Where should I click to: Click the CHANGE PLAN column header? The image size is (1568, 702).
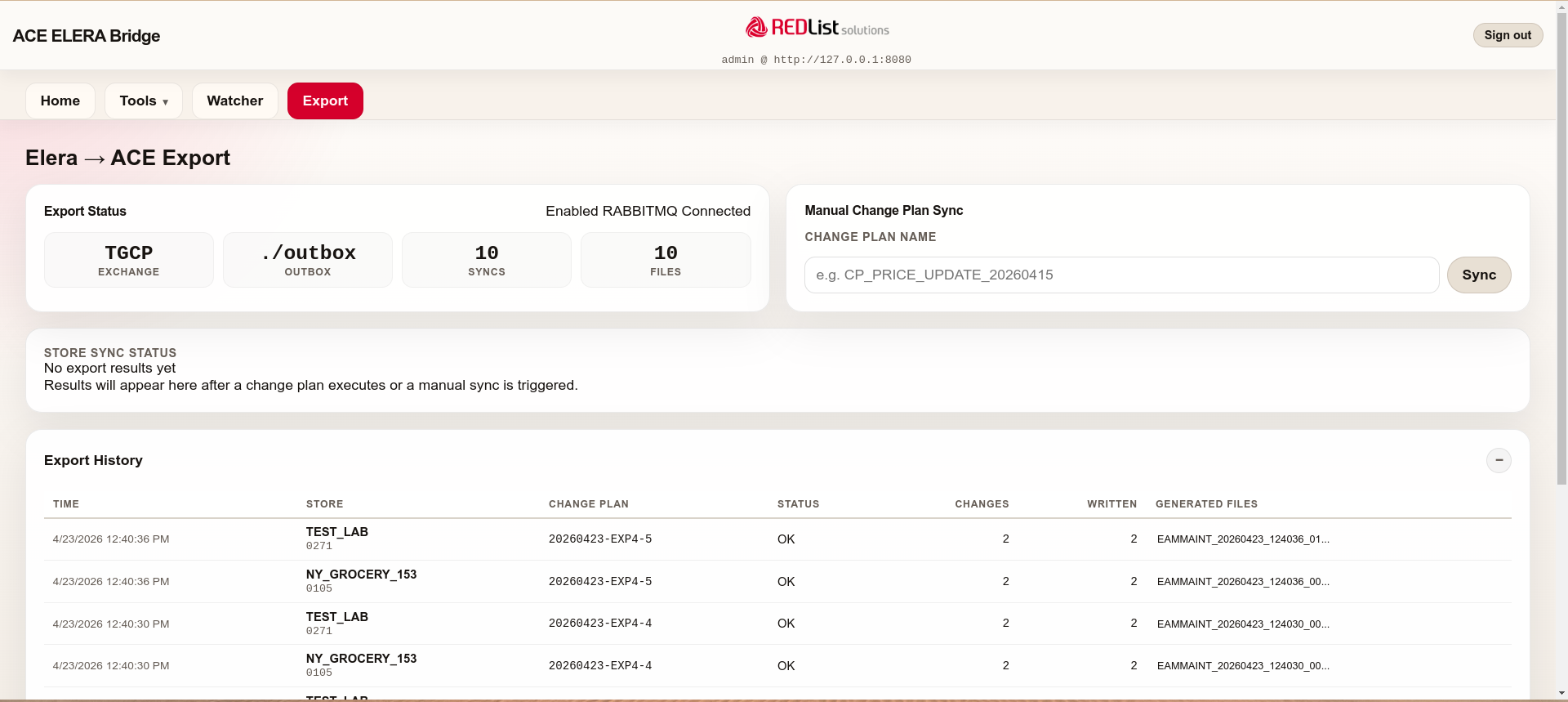pos(589,504)
